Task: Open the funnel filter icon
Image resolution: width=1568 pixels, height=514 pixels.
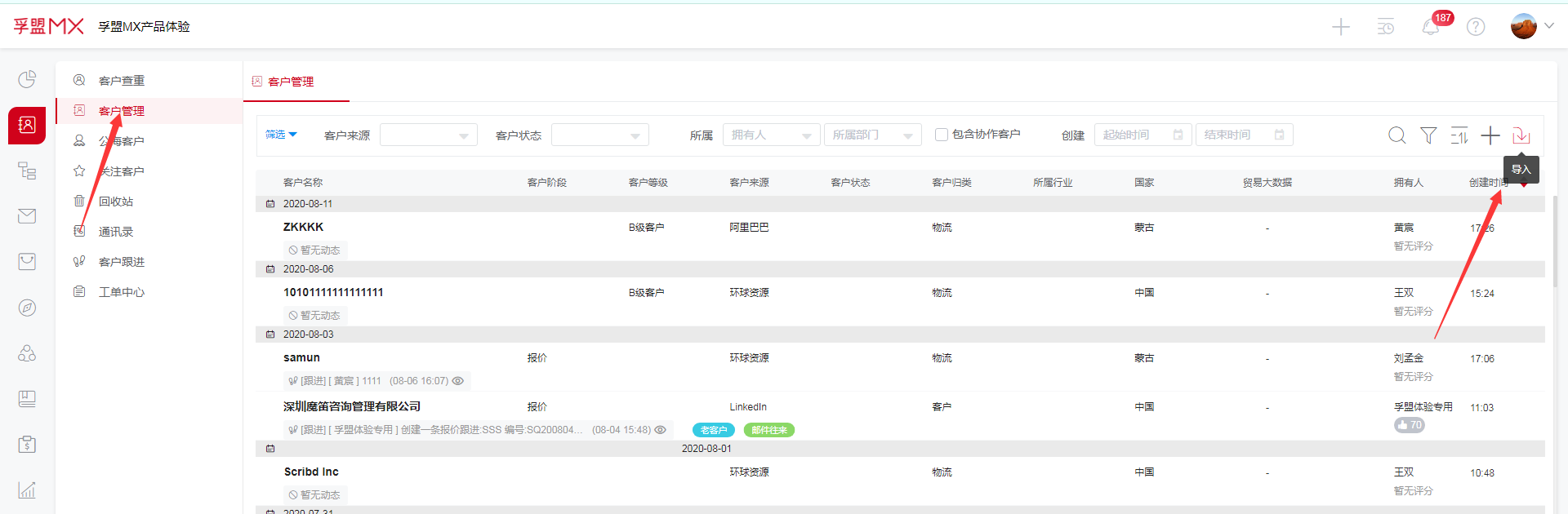Action: [x=1428, y=135]
